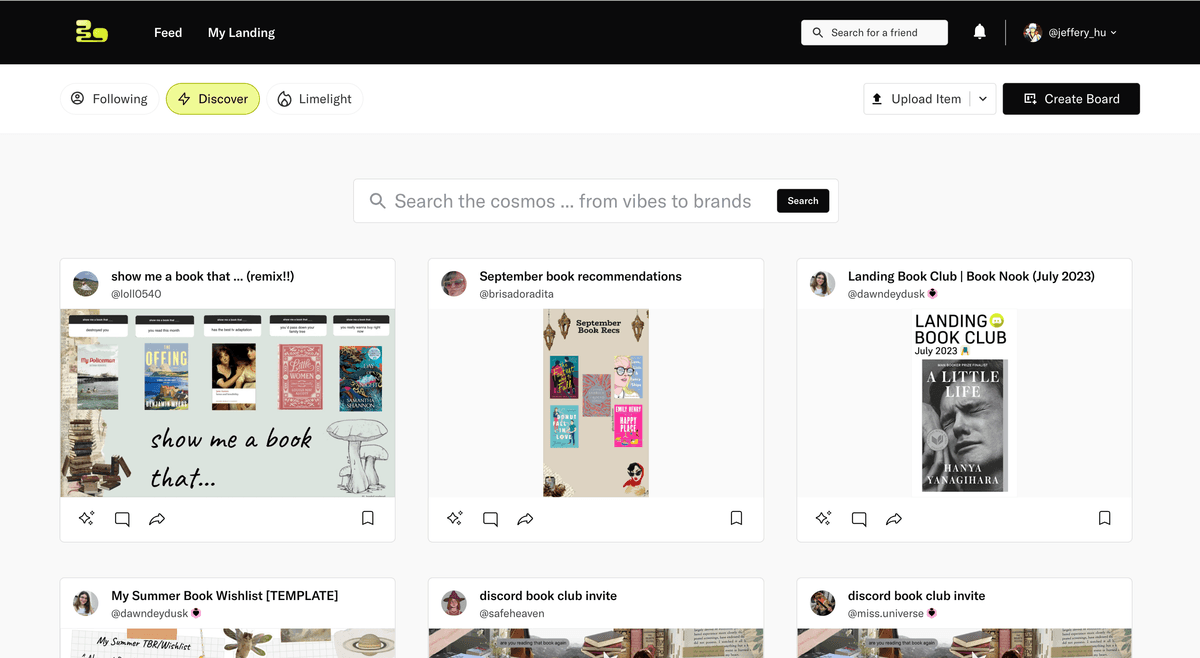Click sparkle icon on Landing Book Club card
The image size is (1200, 658).
coord(823,518)
